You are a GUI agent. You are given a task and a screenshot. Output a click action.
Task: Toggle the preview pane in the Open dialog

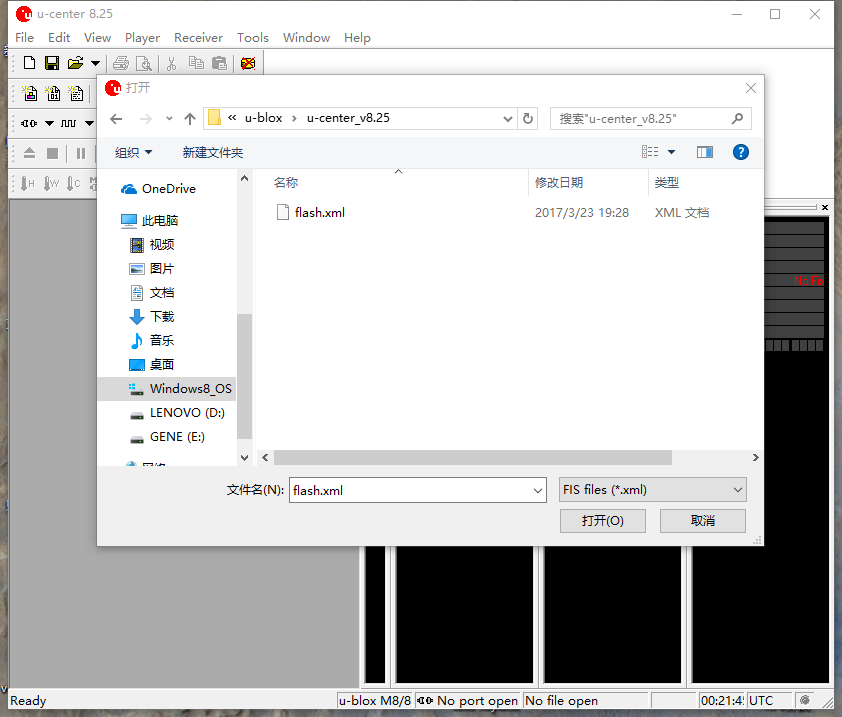pyautogui.click(x=705, y=152)
